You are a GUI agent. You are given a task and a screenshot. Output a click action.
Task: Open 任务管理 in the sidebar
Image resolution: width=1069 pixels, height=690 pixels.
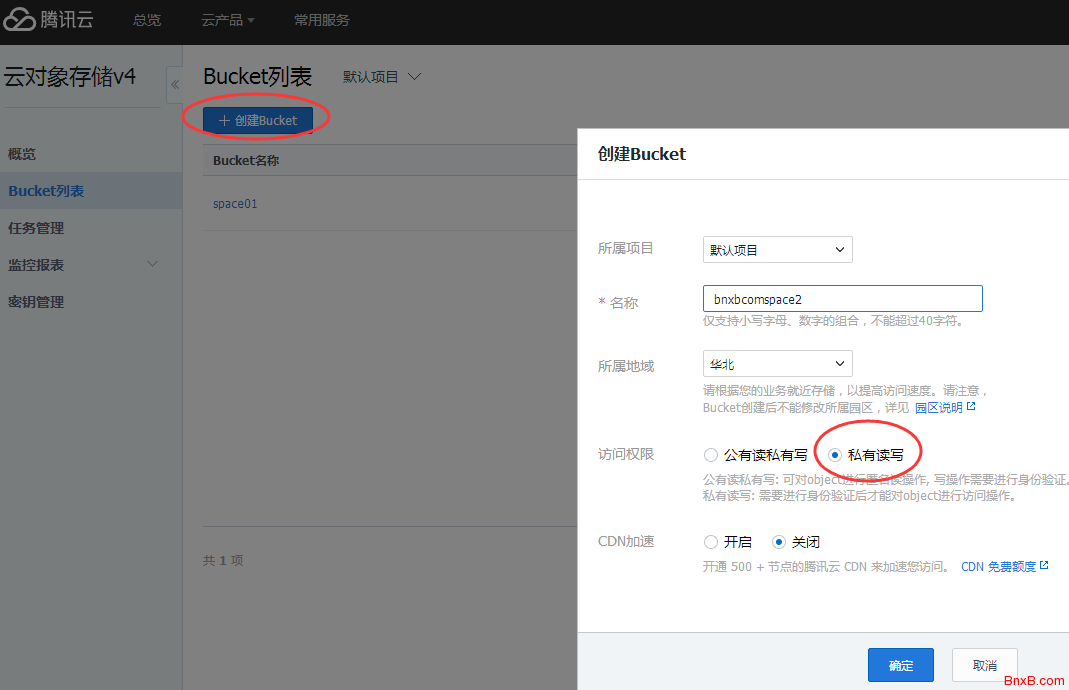pyautogui.click(x=36, y=228)
